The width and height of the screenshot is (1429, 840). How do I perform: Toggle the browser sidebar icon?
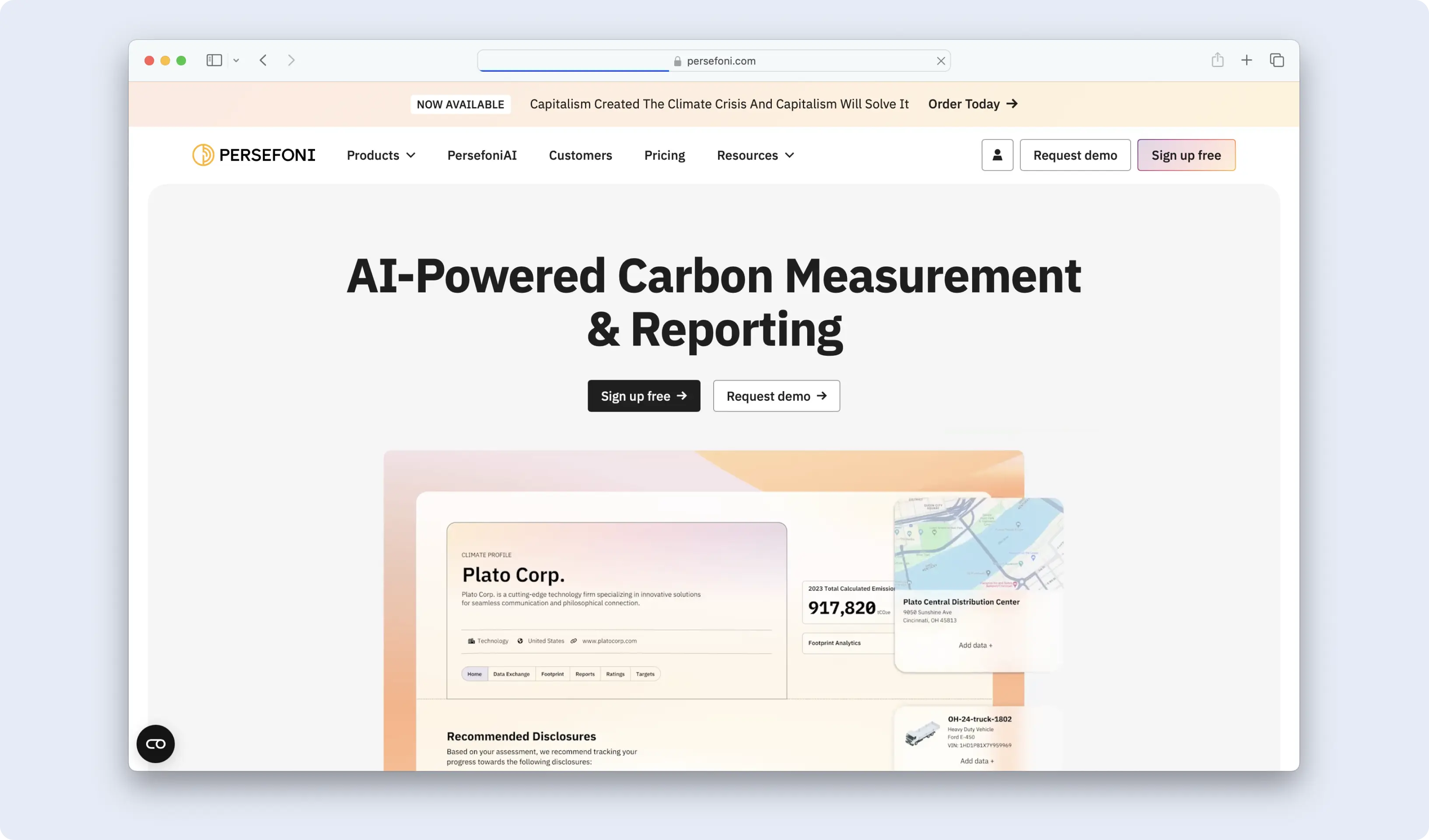pyautogui.click(x=214, y=60)
